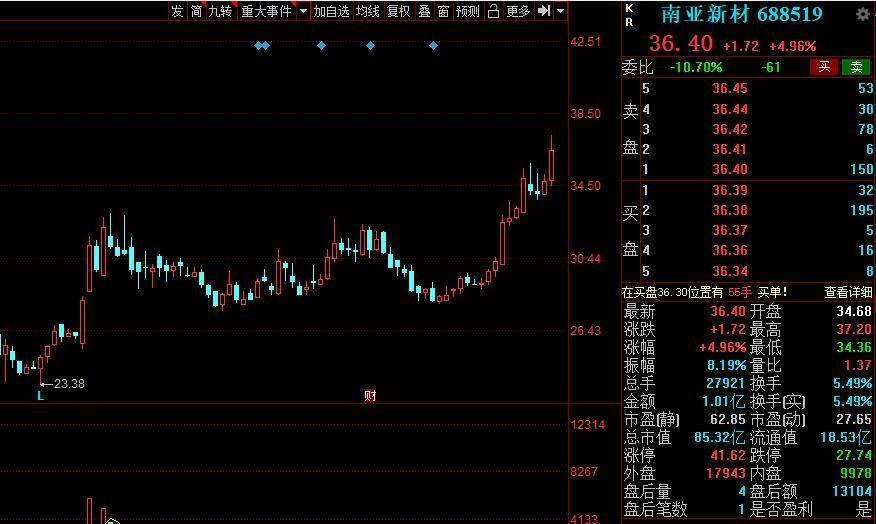Click the first blue diamond event marker

259,45
